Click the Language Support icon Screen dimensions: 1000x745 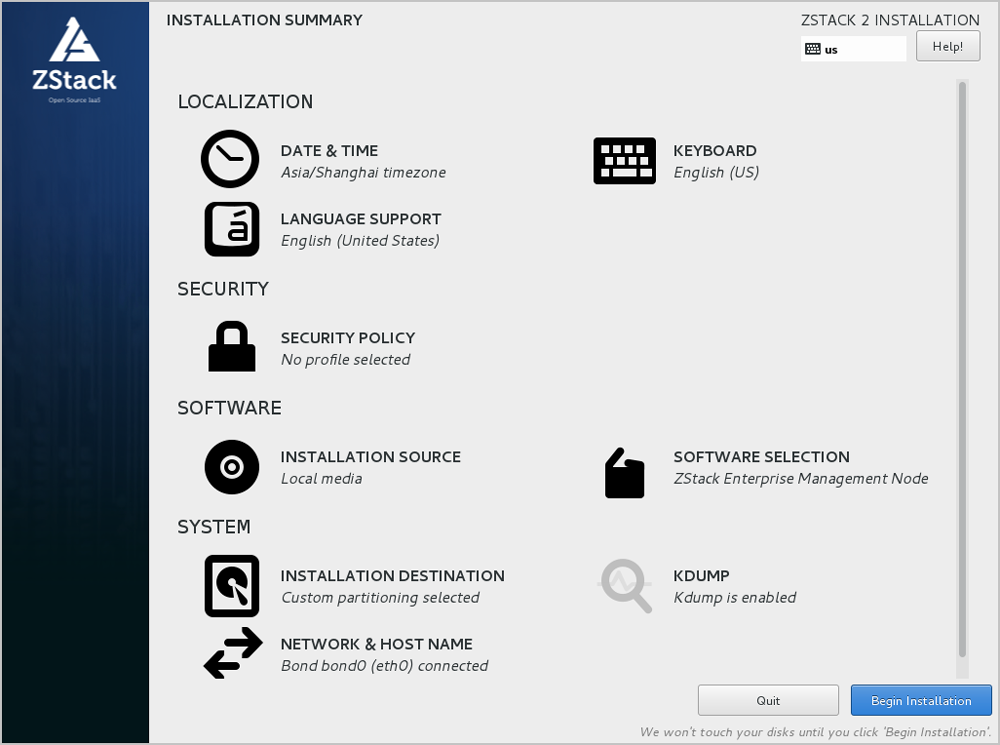(232, 229)
